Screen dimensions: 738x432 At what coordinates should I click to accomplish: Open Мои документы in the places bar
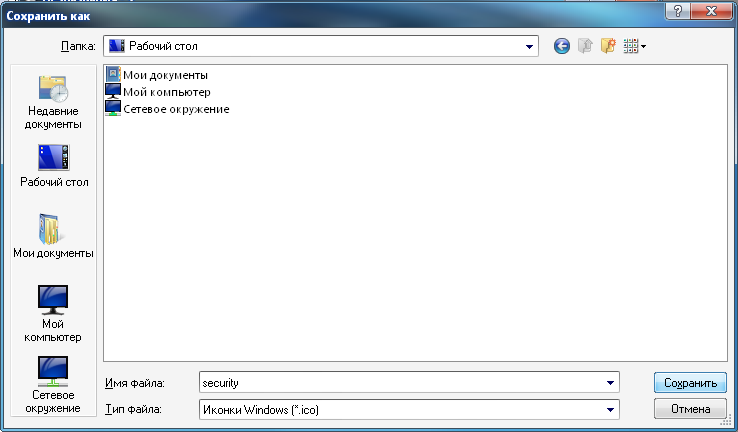[x=53, y=236]
